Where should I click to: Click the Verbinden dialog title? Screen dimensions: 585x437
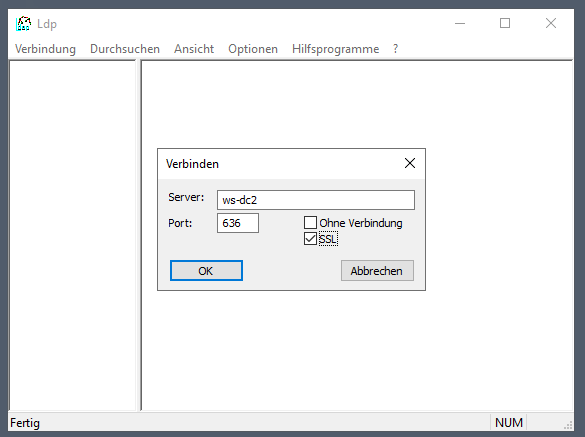[192, 164]
